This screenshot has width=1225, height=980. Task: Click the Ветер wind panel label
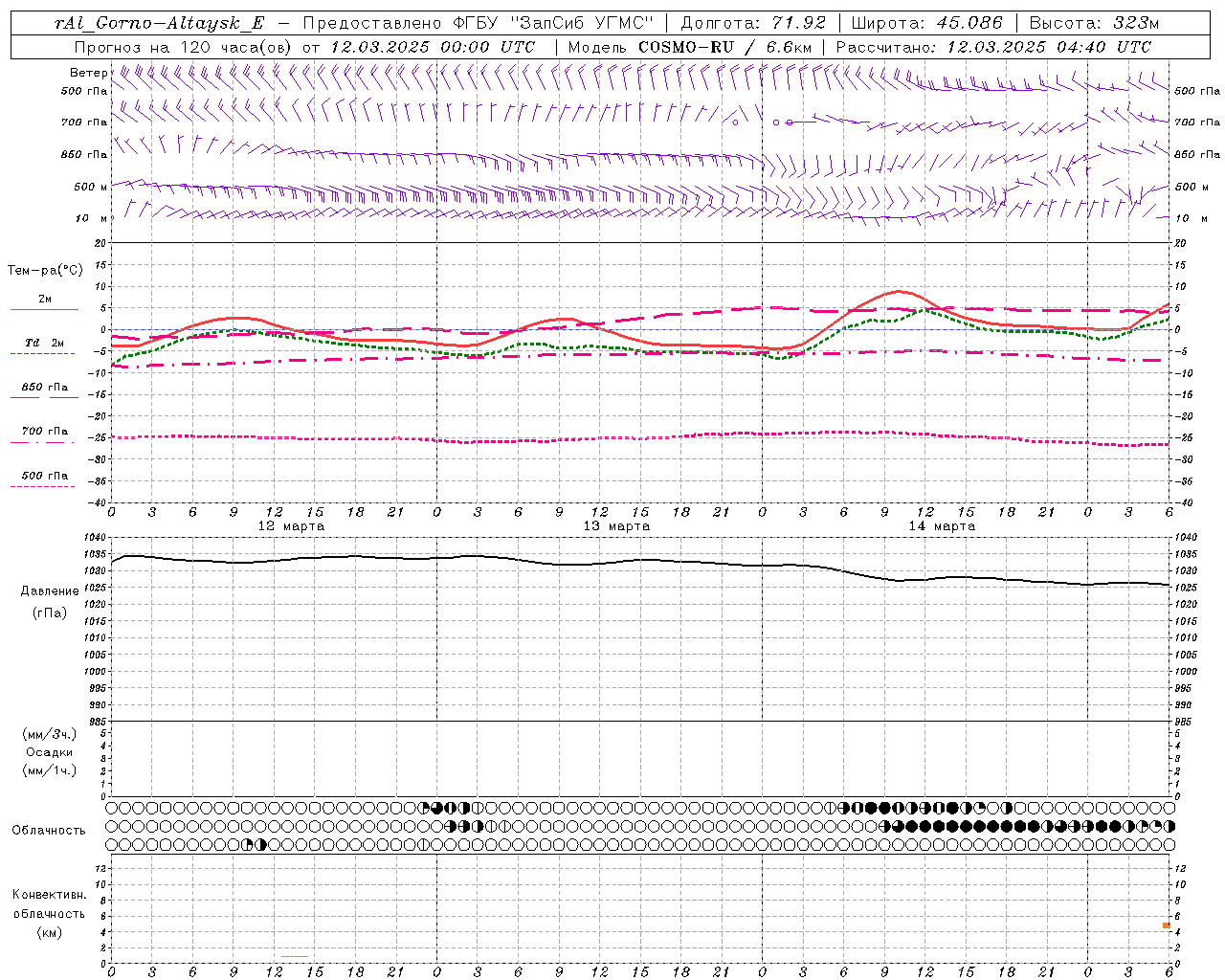pyautogui.click(x=88, y=73)
